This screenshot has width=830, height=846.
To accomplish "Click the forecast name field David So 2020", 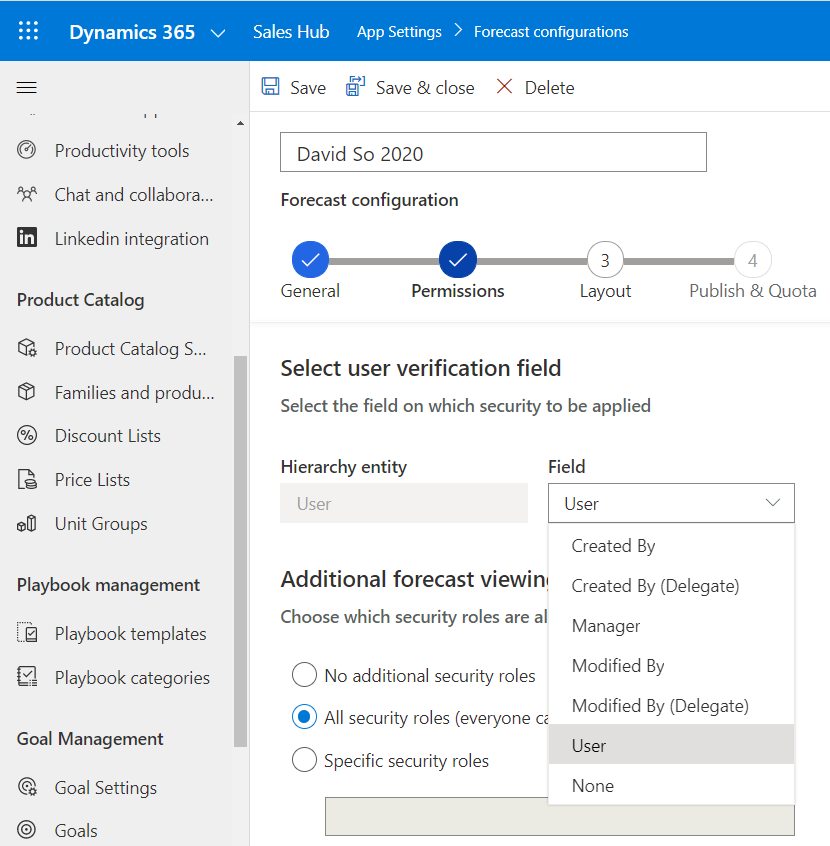I will 493,153.
